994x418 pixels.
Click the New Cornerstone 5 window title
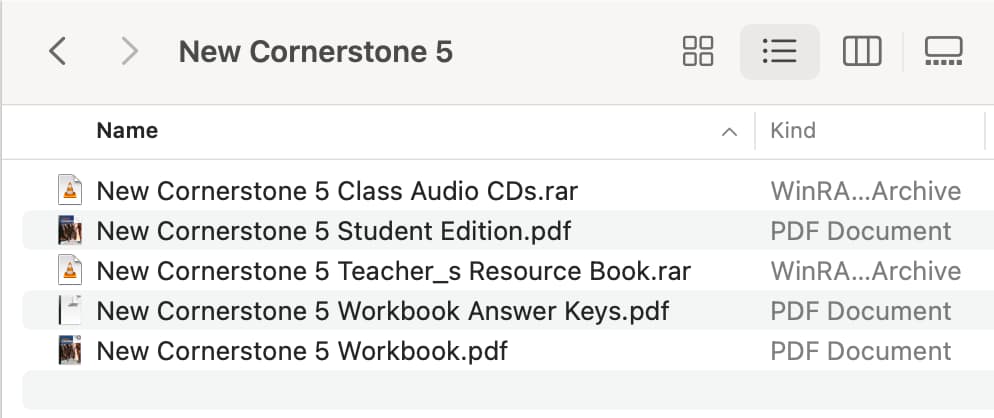coord(316,51)
